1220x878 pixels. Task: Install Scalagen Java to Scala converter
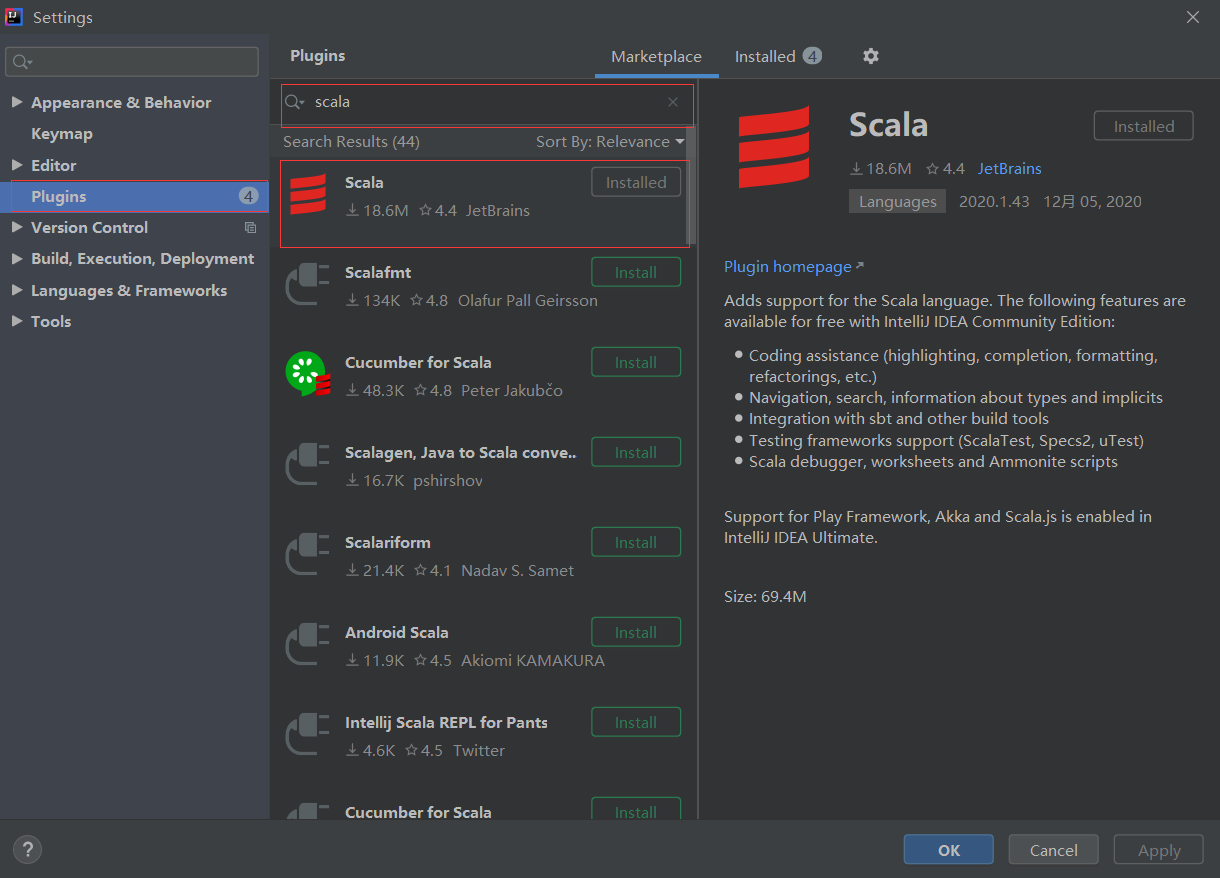click(636, 452)
